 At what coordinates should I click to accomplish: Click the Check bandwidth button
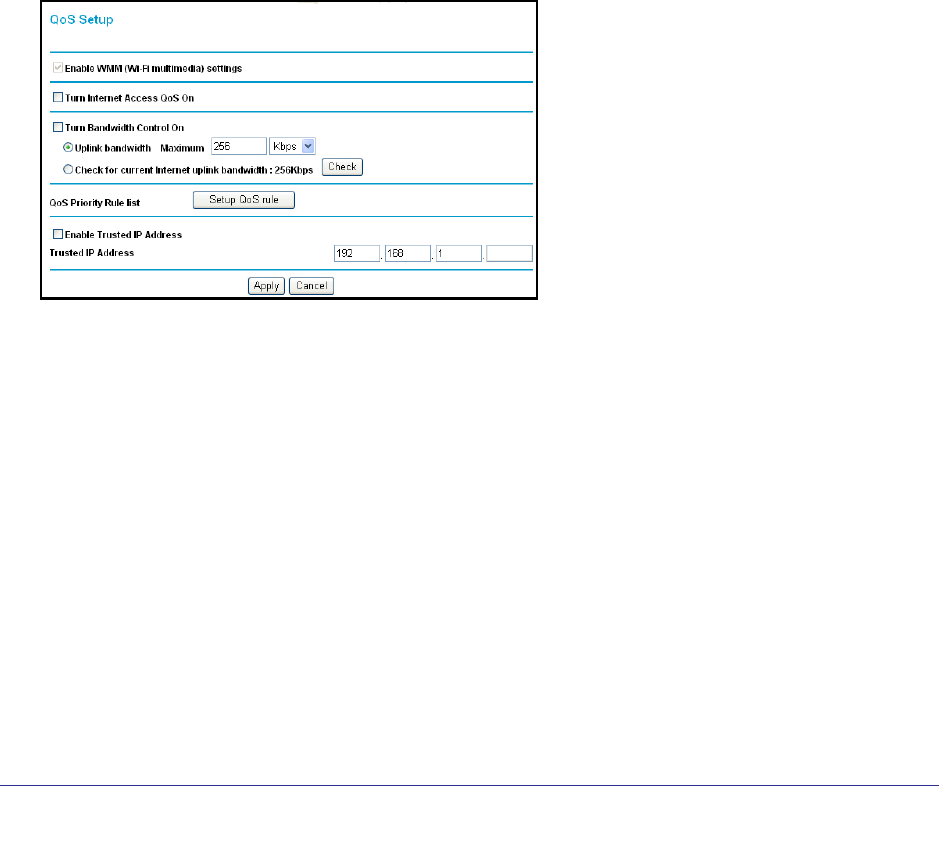tap(342, 167)
